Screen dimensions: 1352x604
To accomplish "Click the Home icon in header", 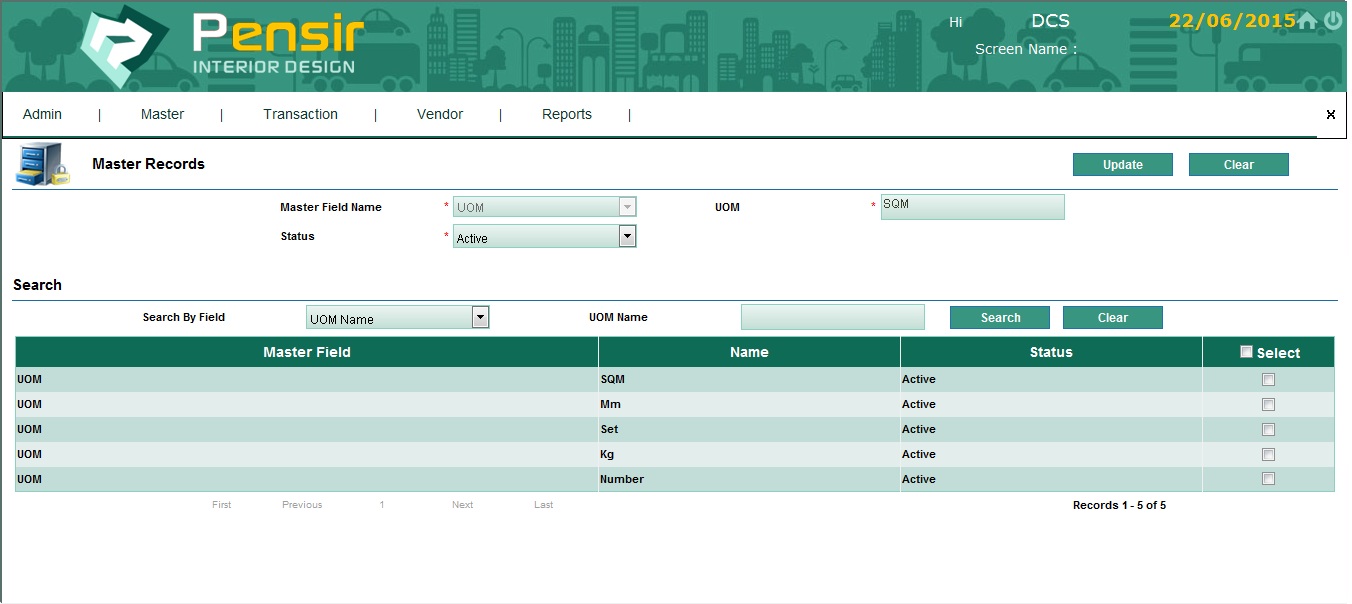I will click(x=1307, y=21).
